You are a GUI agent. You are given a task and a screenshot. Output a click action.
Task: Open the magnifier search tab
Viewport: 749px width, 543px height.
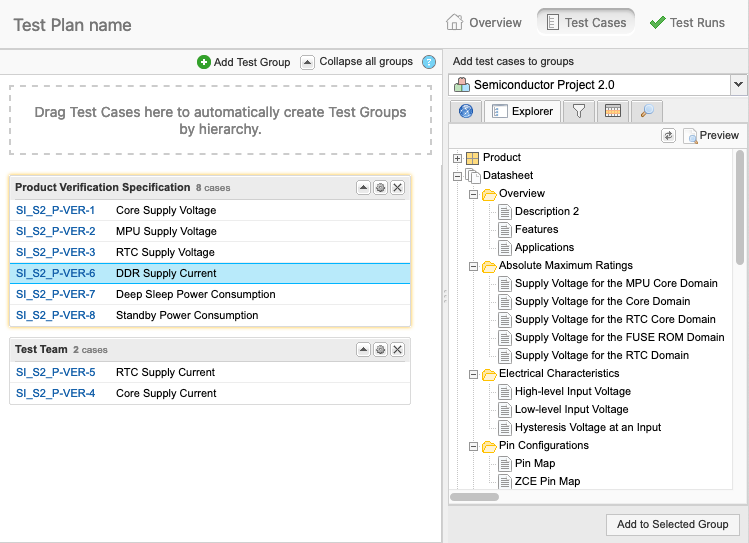pos(647,111)
